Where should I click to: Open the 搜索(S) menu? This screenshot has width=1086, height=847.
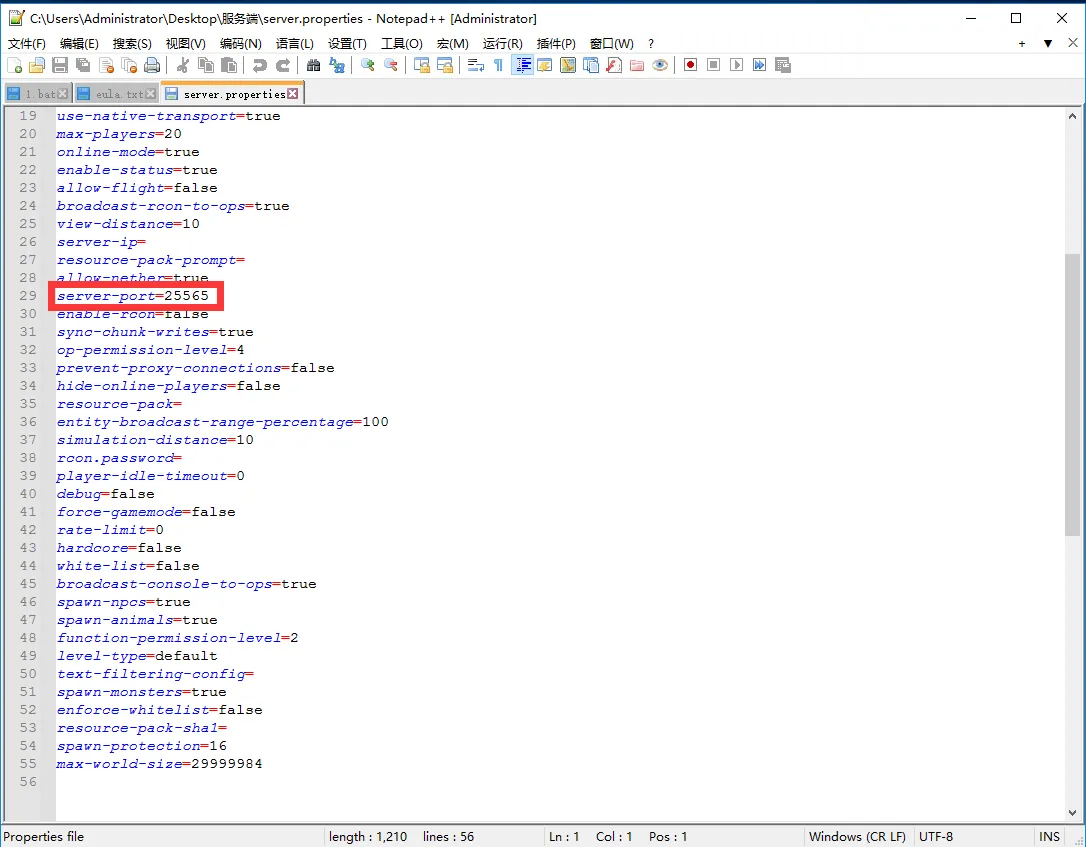[132, 44]
